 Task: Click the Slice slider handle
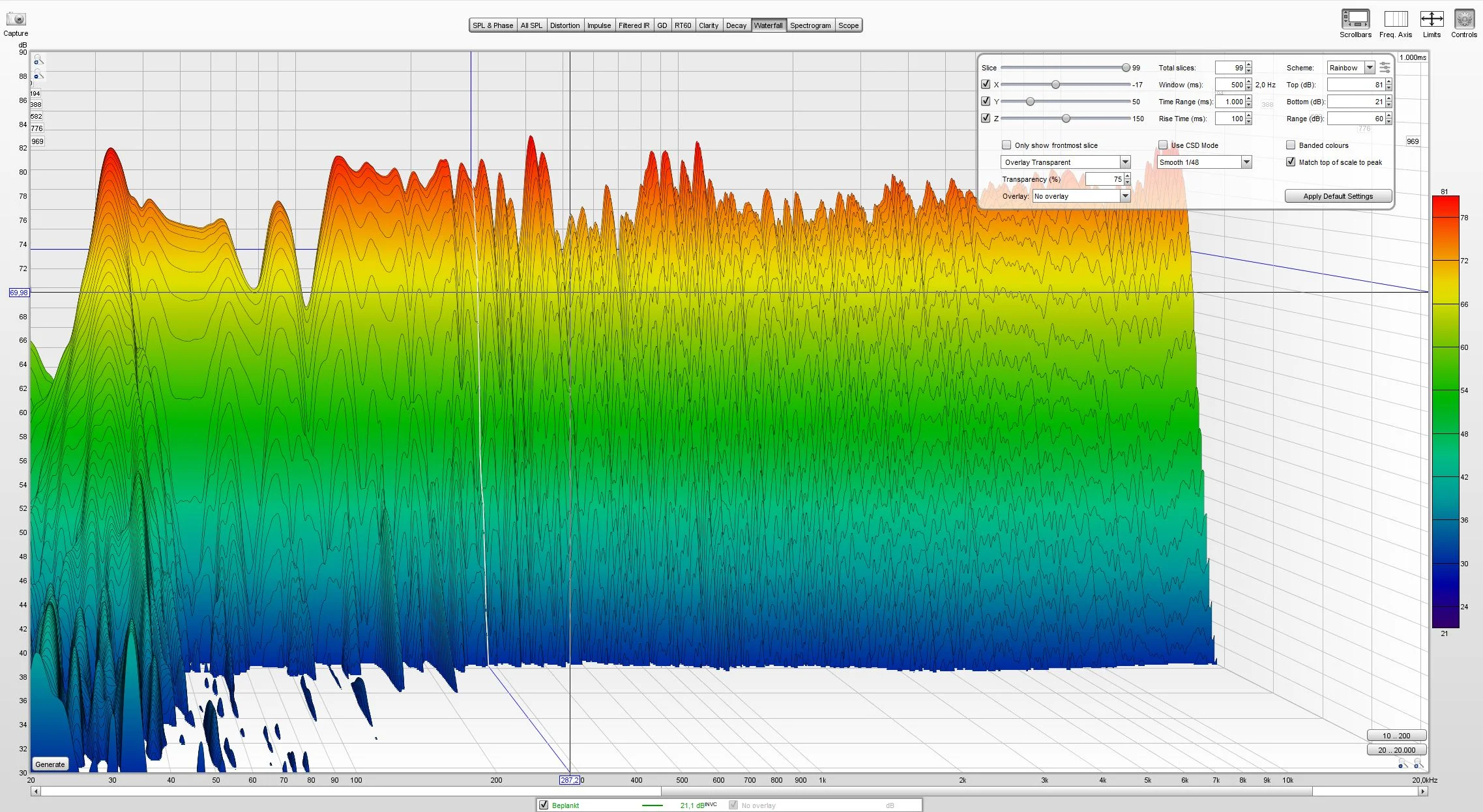(1126, 68)
